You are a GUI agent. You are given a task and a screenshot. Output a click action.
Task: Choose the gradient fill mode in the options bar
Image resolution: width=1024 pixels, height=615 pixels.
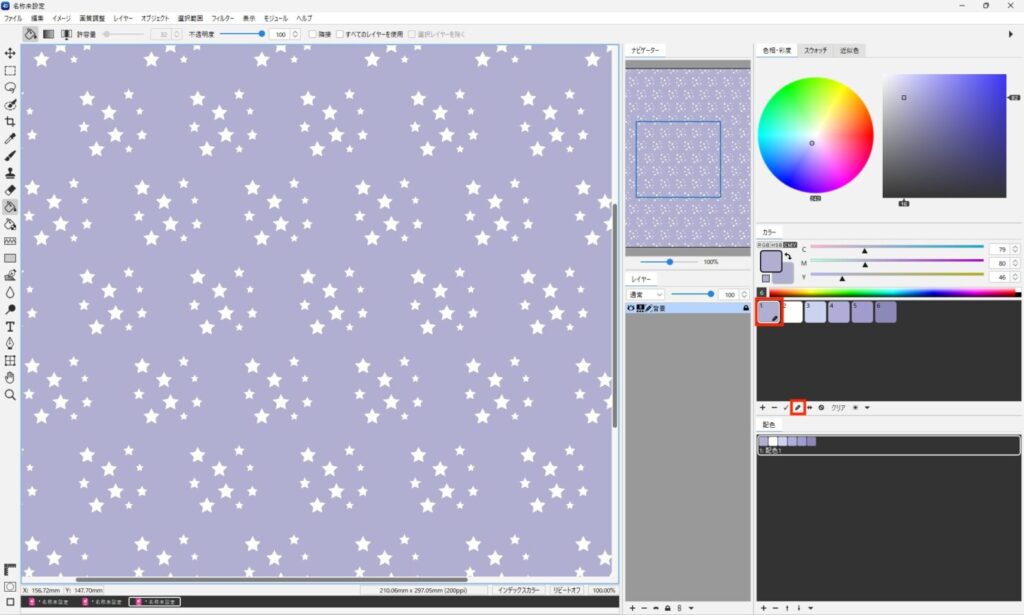pos(48,34)
